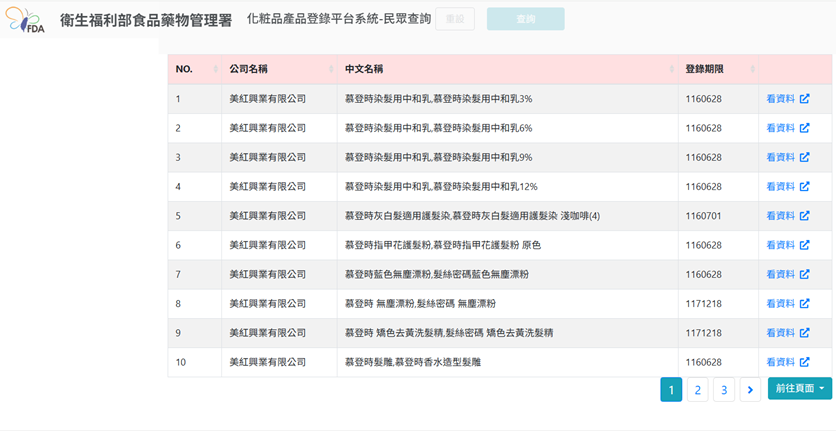The height and width of the screenshot is (431, 836).
Task: Go to page 3
Action: coord(724,390)
